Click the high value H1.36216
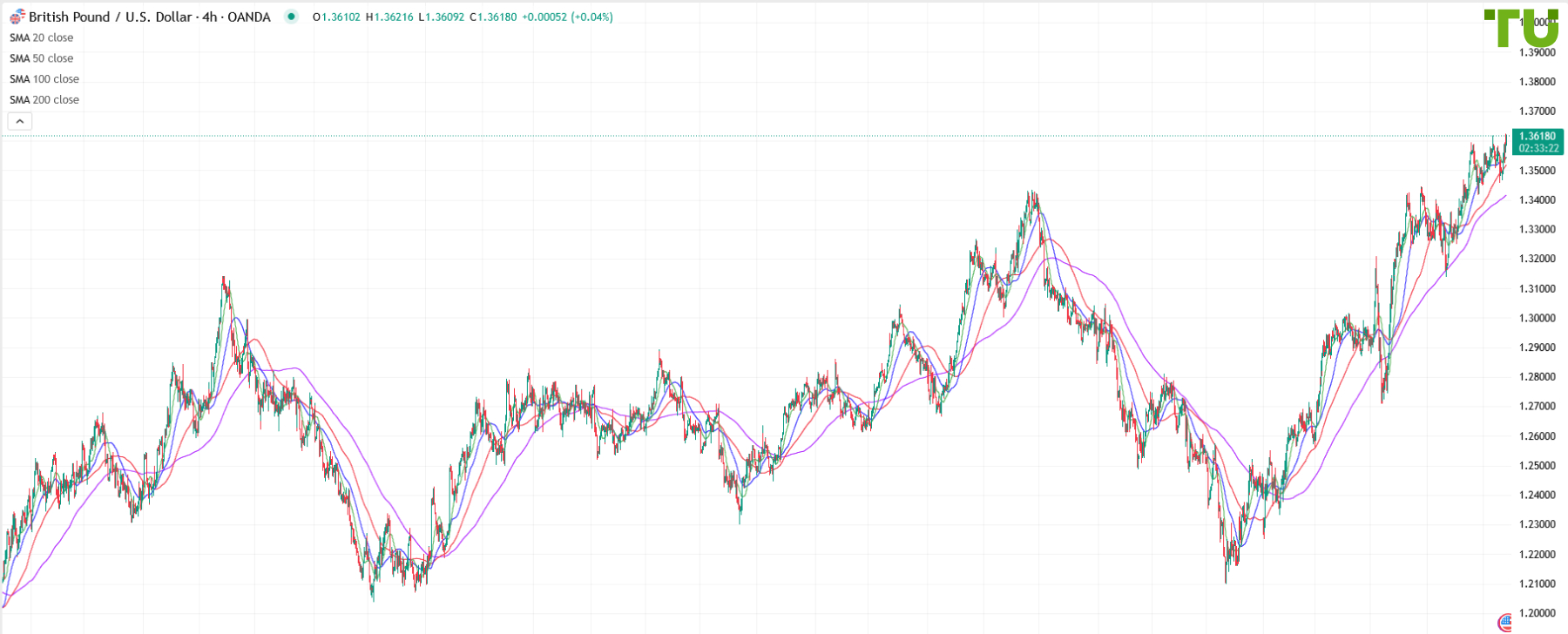 click(x=389, y=17)
